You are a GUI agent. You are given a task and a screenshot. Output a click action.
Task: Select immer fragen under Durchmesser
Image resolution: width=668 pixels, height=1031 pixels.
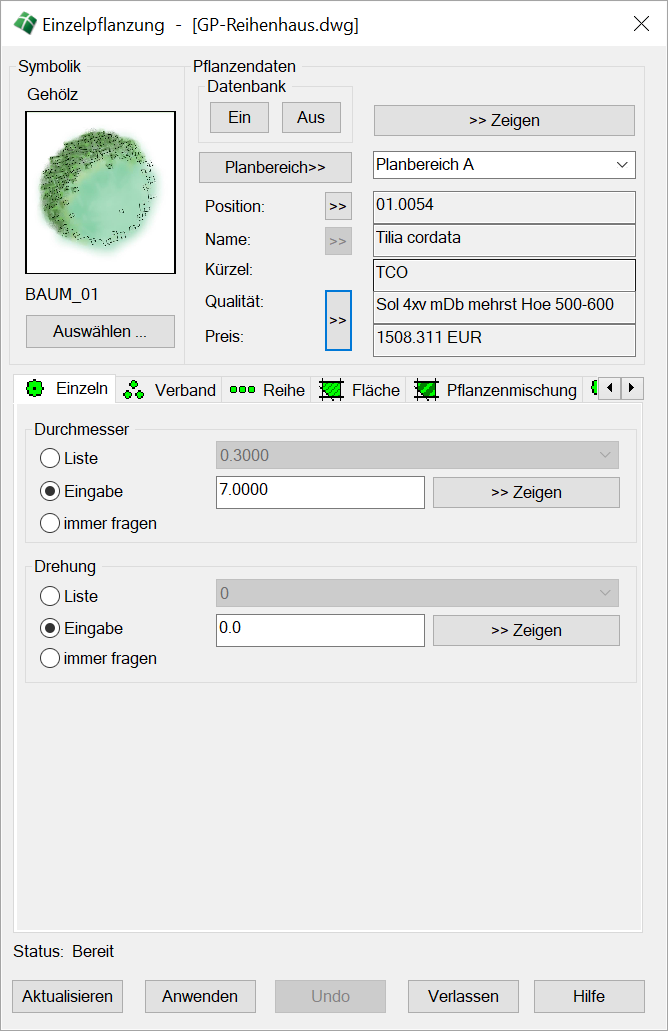coord(50,523)
